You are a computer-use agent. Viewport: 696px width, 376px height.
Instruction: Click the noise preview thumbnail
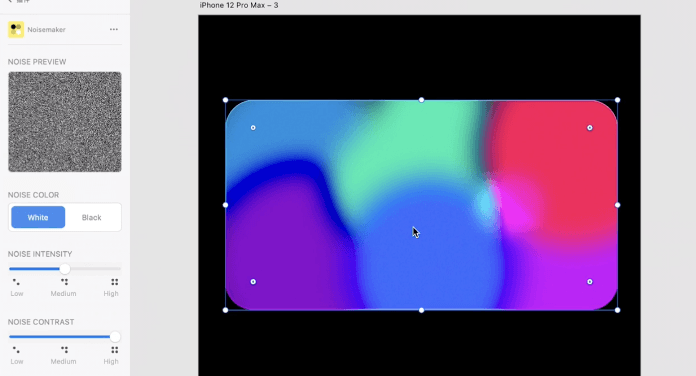point(65,122)
